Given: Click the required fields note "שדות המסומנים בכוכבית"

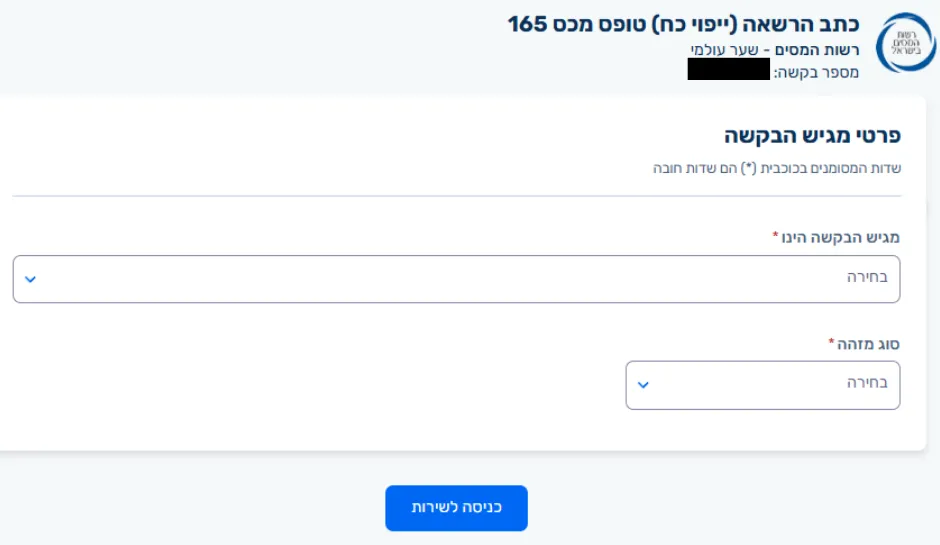Looking at the screenshot, I should pyautogui.click(x=776, y=168).
